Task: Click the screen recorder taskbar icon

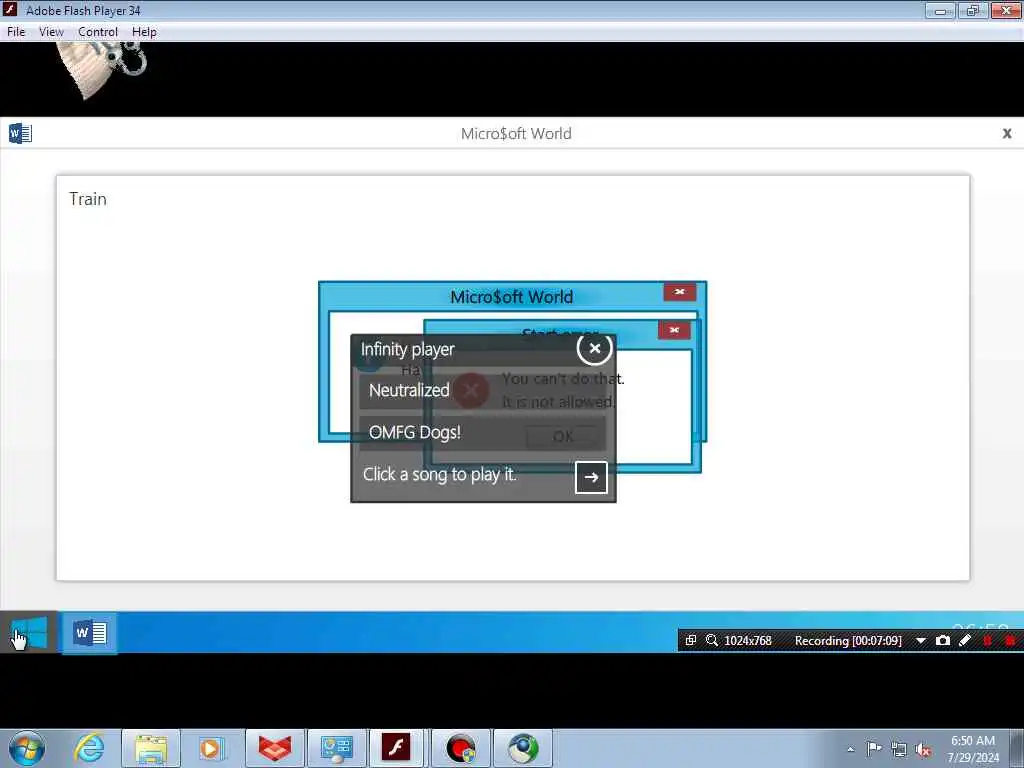Action: click(460, 748)
